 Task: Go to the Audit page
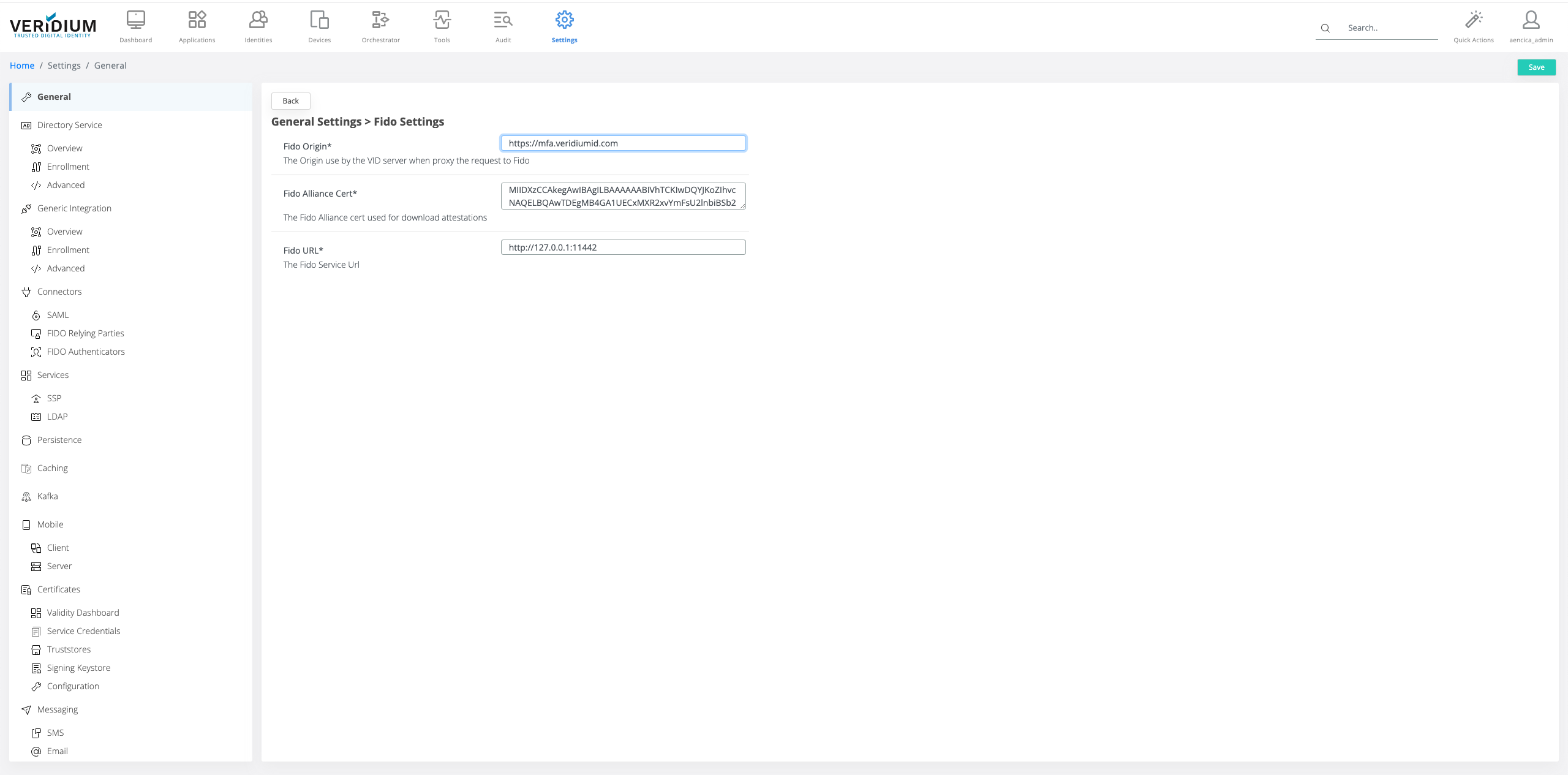503,26
